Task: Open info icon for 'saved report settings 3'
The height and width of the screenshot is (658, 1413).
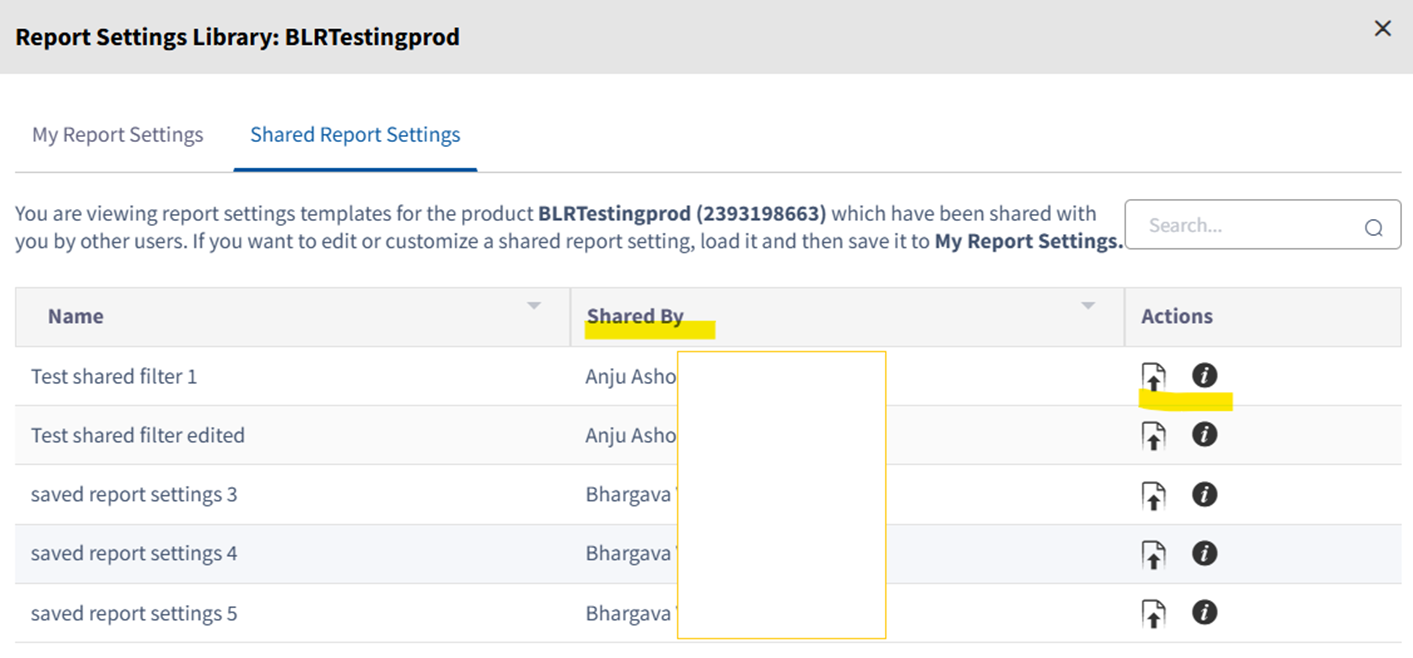Action: coord(1205,494)
